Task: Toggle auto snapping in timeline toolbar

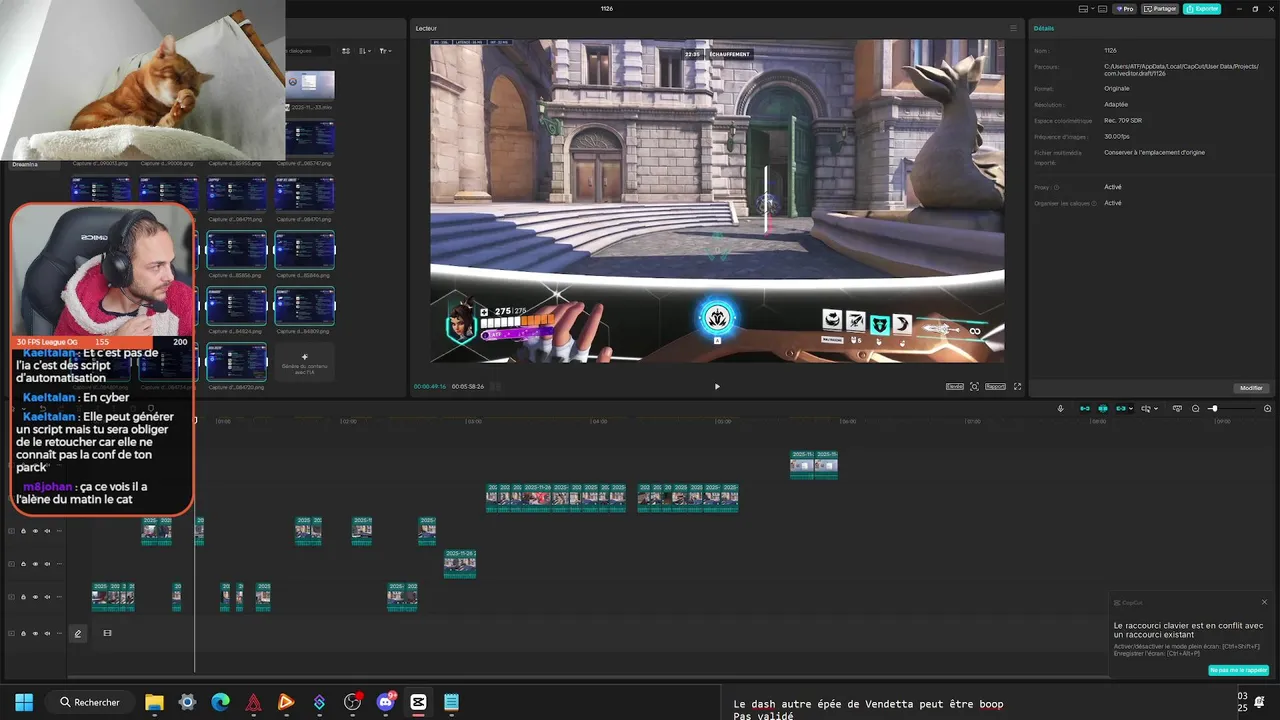Action: (1103, 408)
